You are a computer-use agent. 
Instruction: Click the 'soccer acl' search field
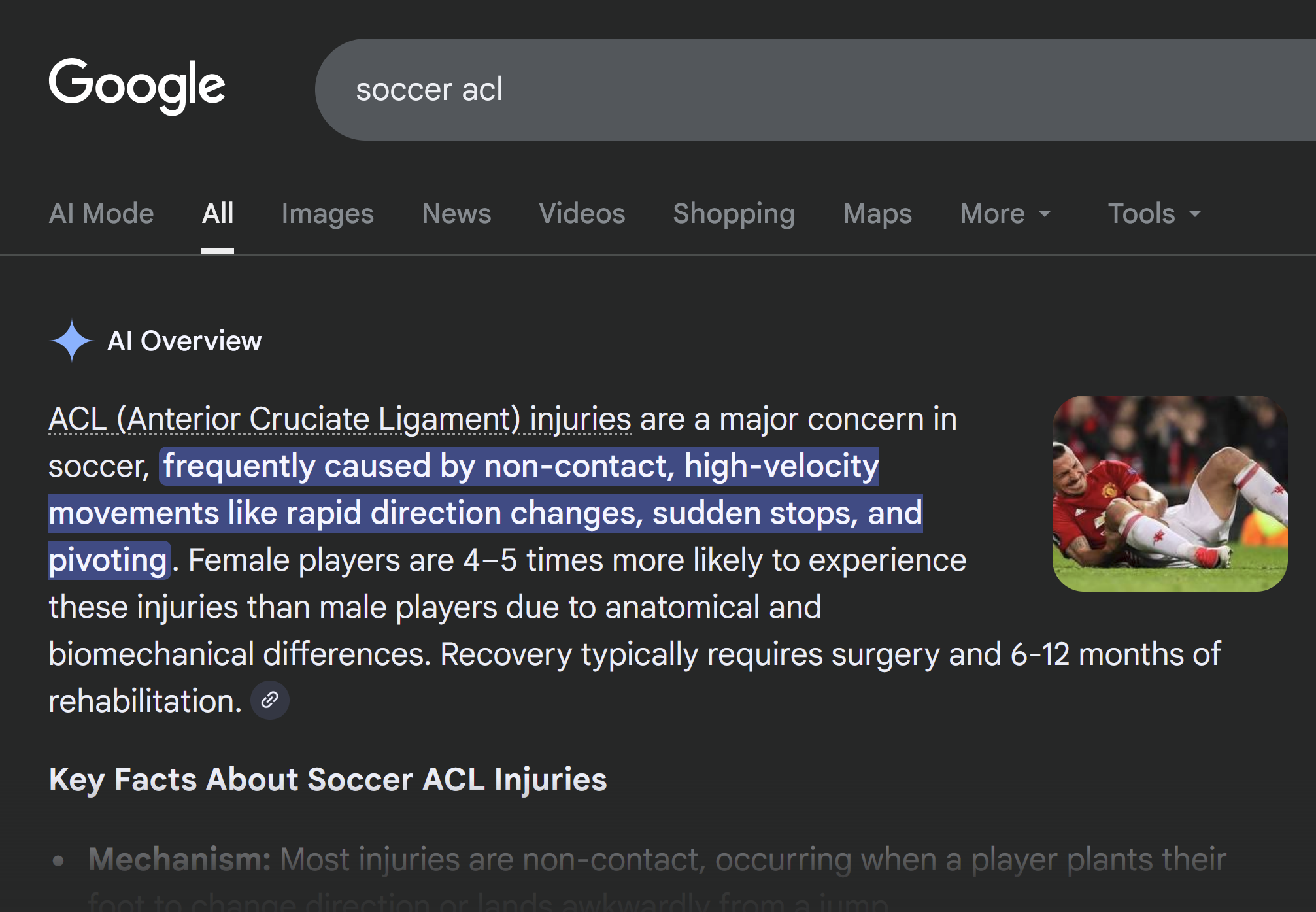(x=785, y=90)
